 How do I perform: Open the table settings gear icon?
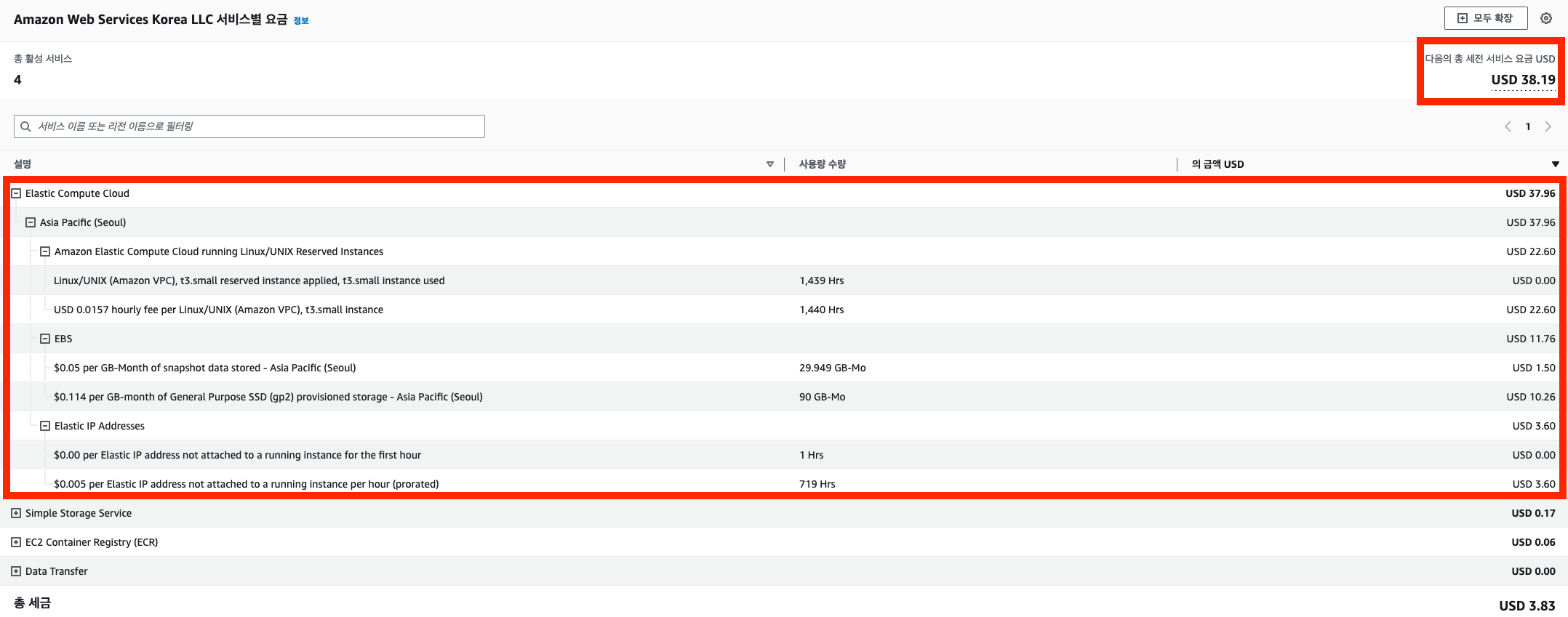pyautogui.click(x=1546, y=18)
